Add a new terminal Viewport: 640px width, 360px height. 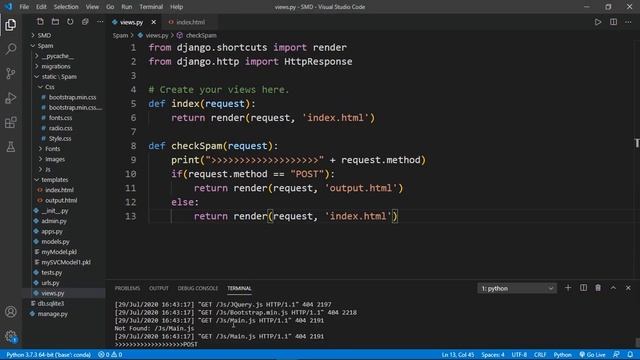[x=568, y=288]
